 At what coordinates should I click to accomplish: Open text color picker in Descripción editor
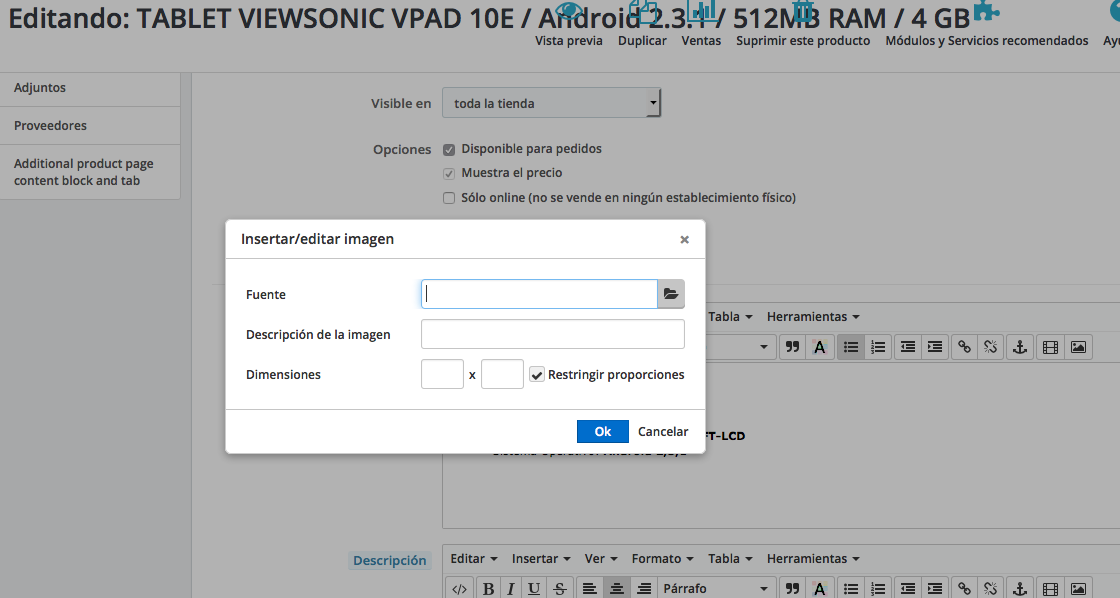point(820,589)
